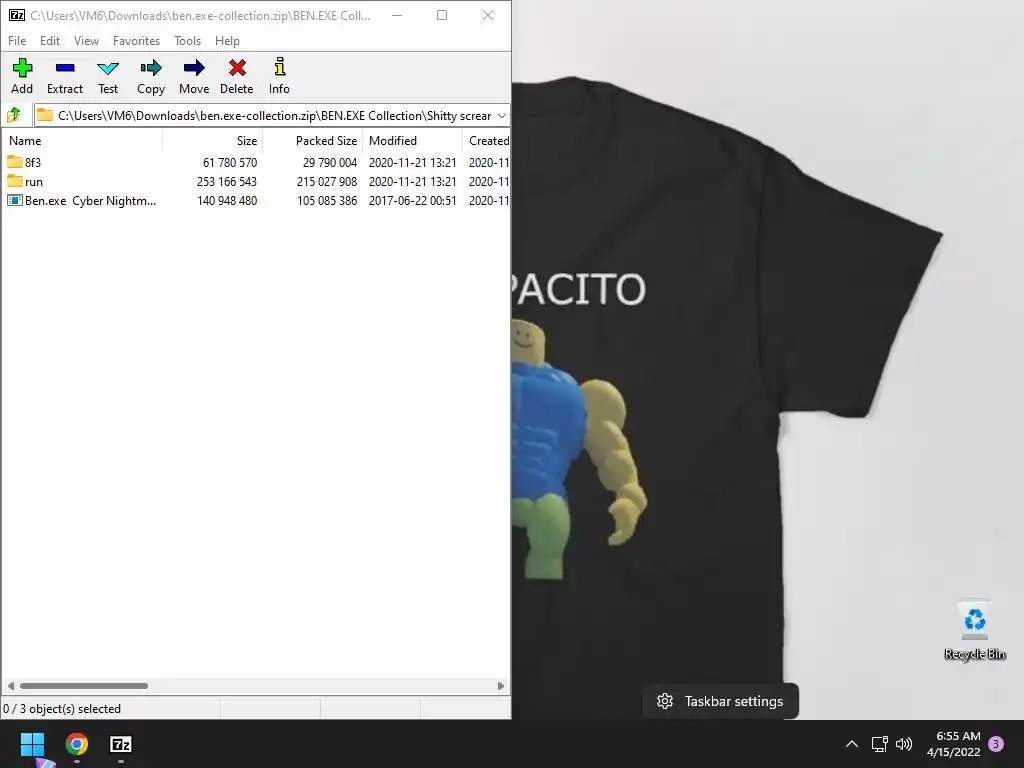
Task: Select the Copy arrow icon
Action: coord(151,68)
